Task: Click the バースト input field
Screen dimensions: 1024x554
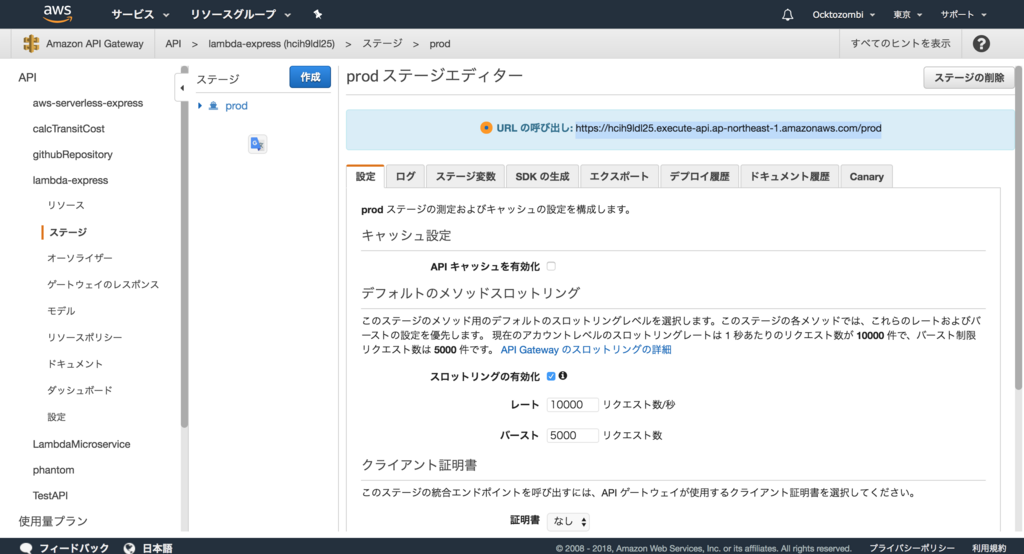Action: pyautogui.click(x=572, y=435)
